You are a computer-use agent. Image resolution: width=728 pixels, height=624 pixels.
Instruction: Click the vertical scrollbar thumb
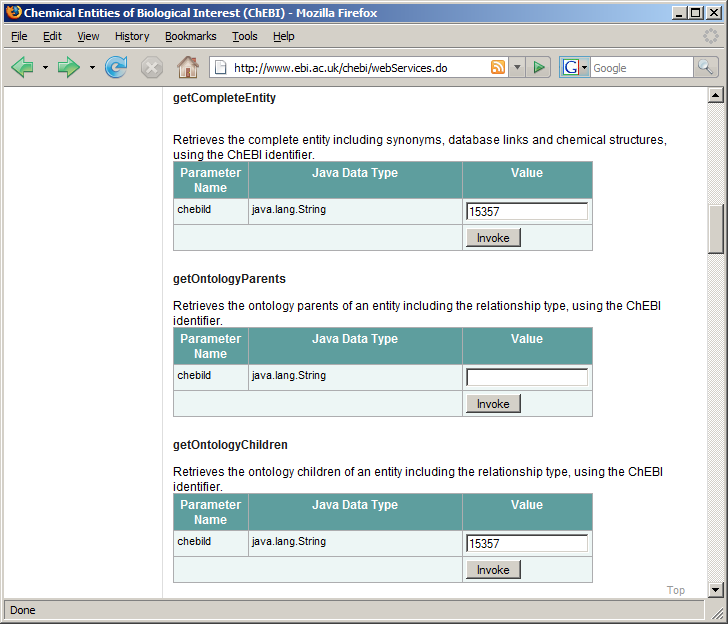(715, 229)
